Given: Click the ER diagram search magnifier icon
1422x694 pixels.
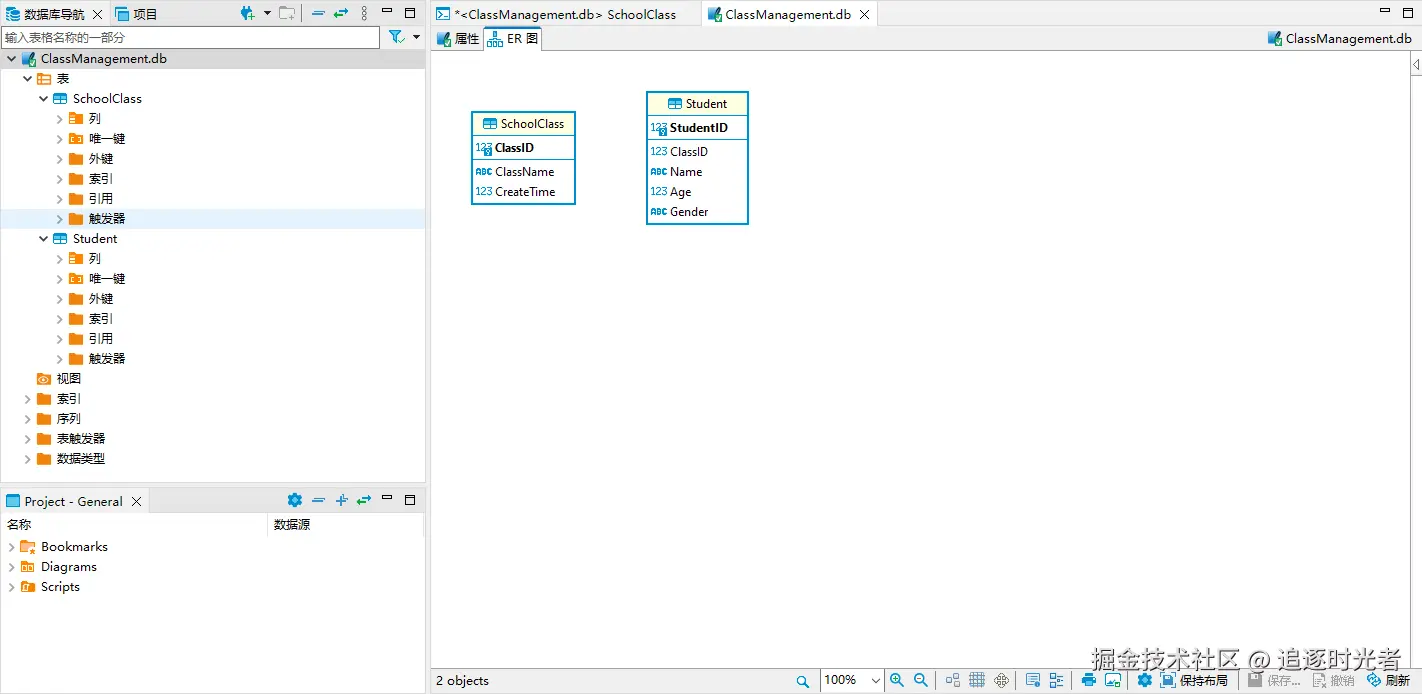Looking at the screenshot, I should point(802,681).
